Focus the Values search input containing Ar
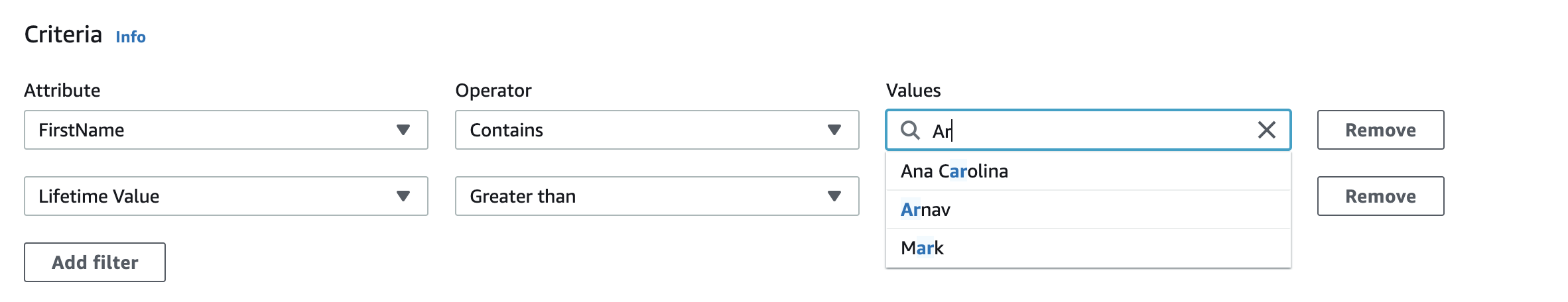Viewport: 1568px width, 302px height. (1088, 130)
